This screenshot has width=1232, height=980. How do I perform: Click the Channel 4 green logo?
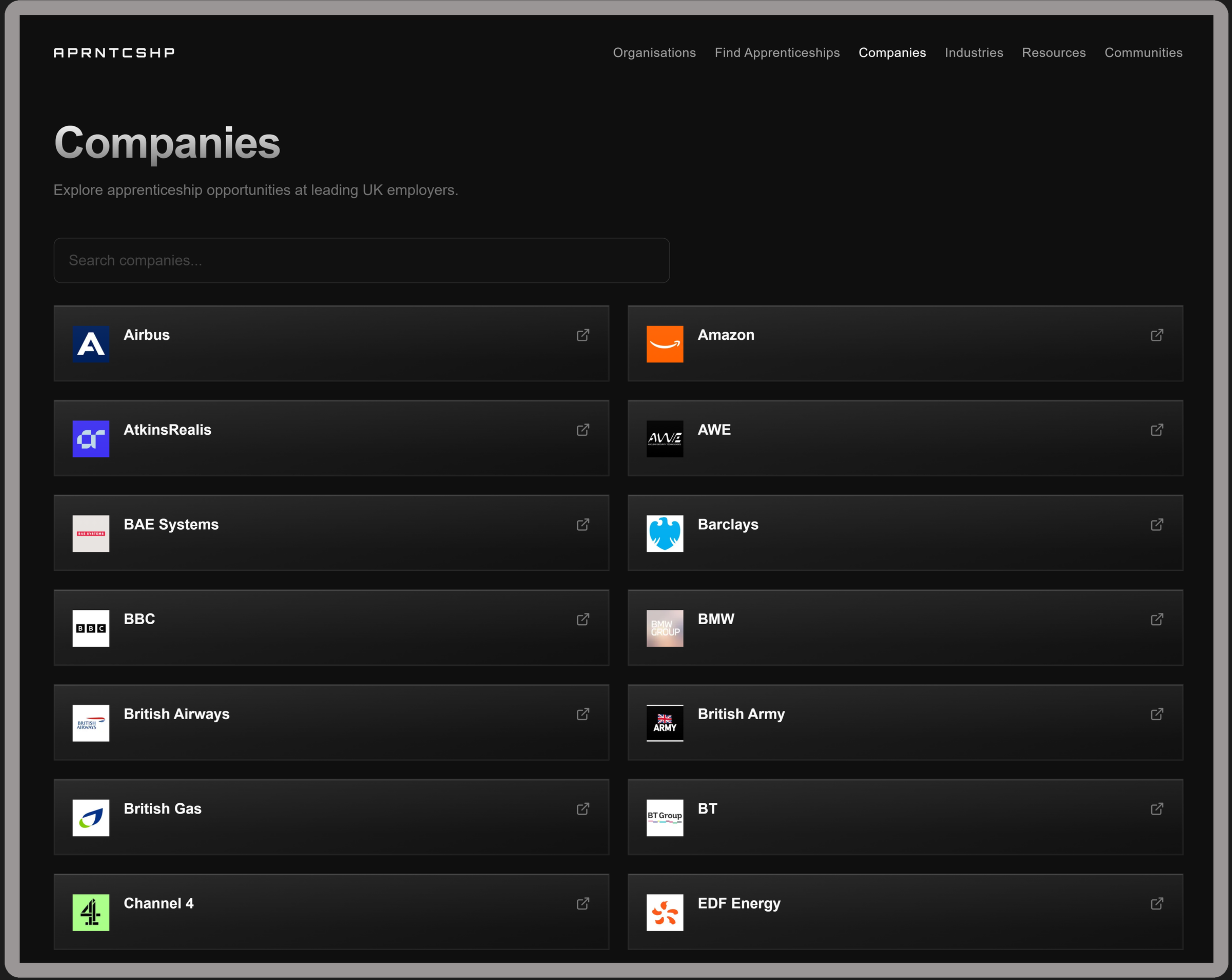click(x=91, y=912)
